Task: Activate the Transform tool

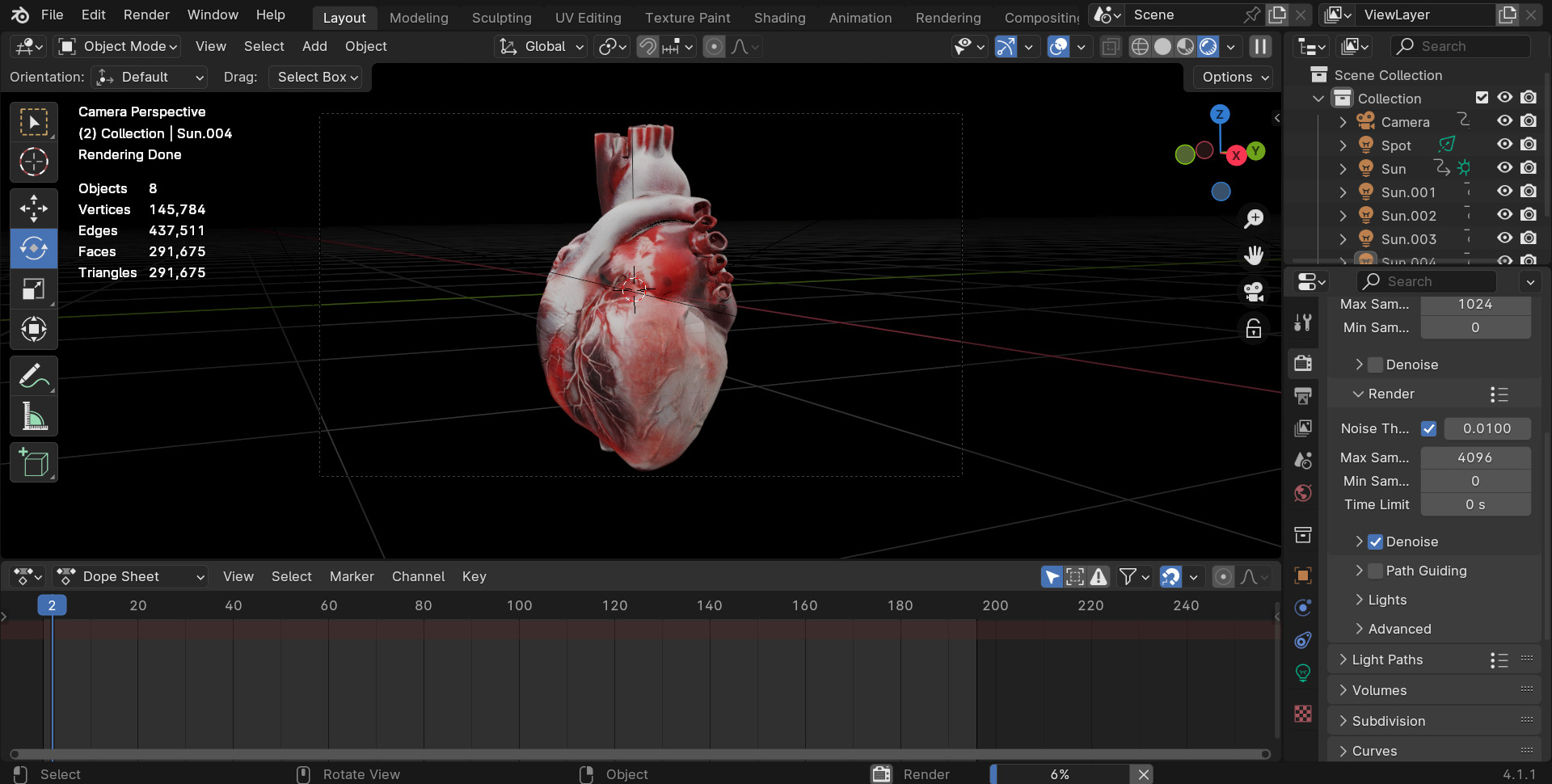Action: (x=34, y=329)
